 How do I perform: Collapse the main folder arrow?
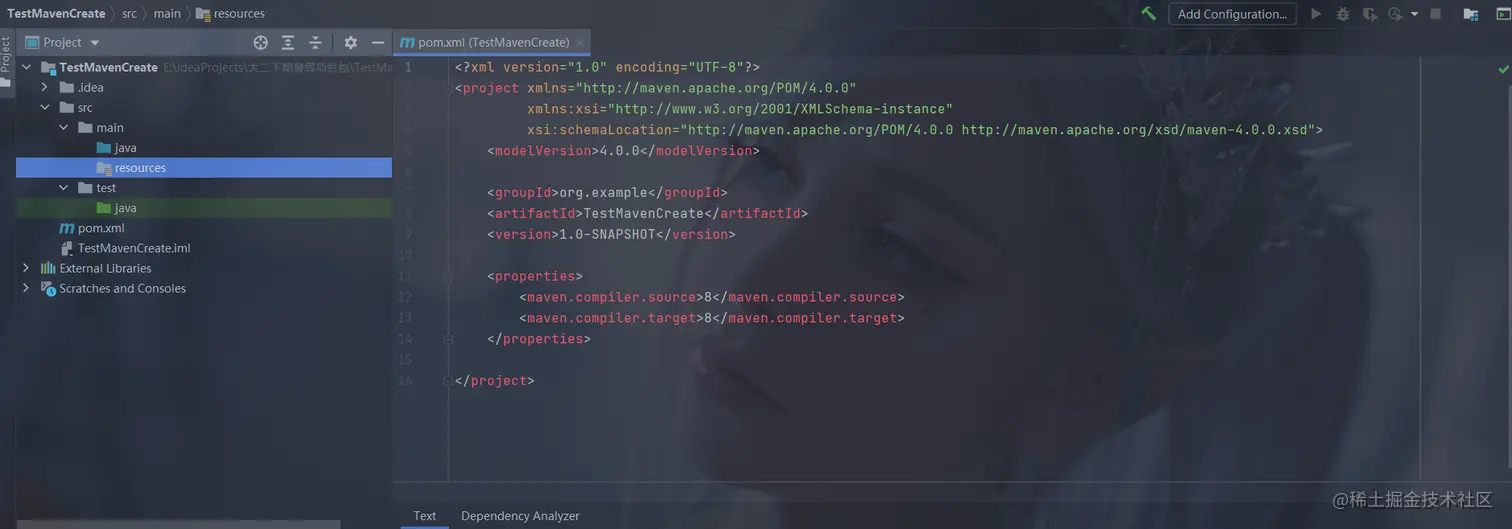[64, 127]
